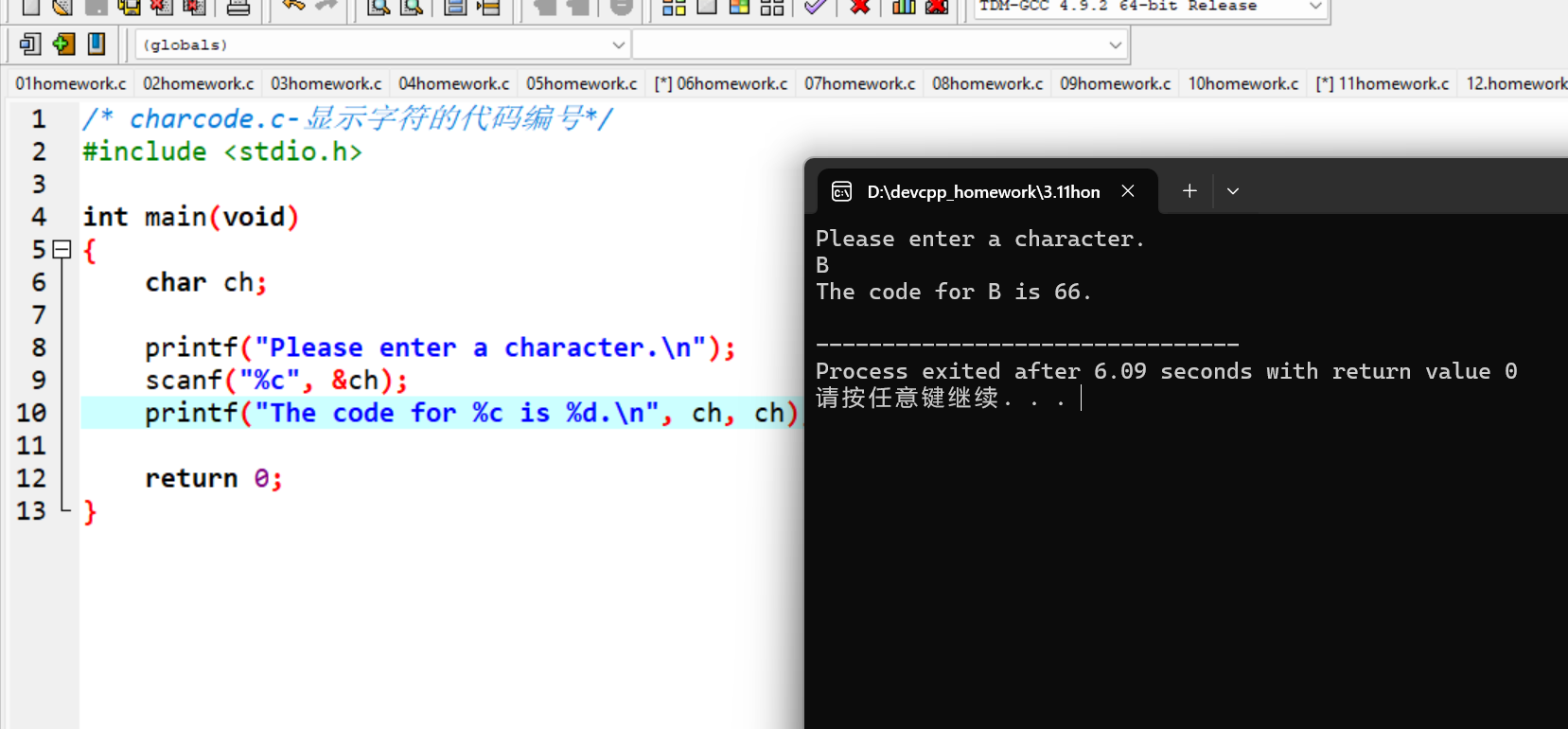
Task: Click the return 0; line
Action: [x=214, y=478]
